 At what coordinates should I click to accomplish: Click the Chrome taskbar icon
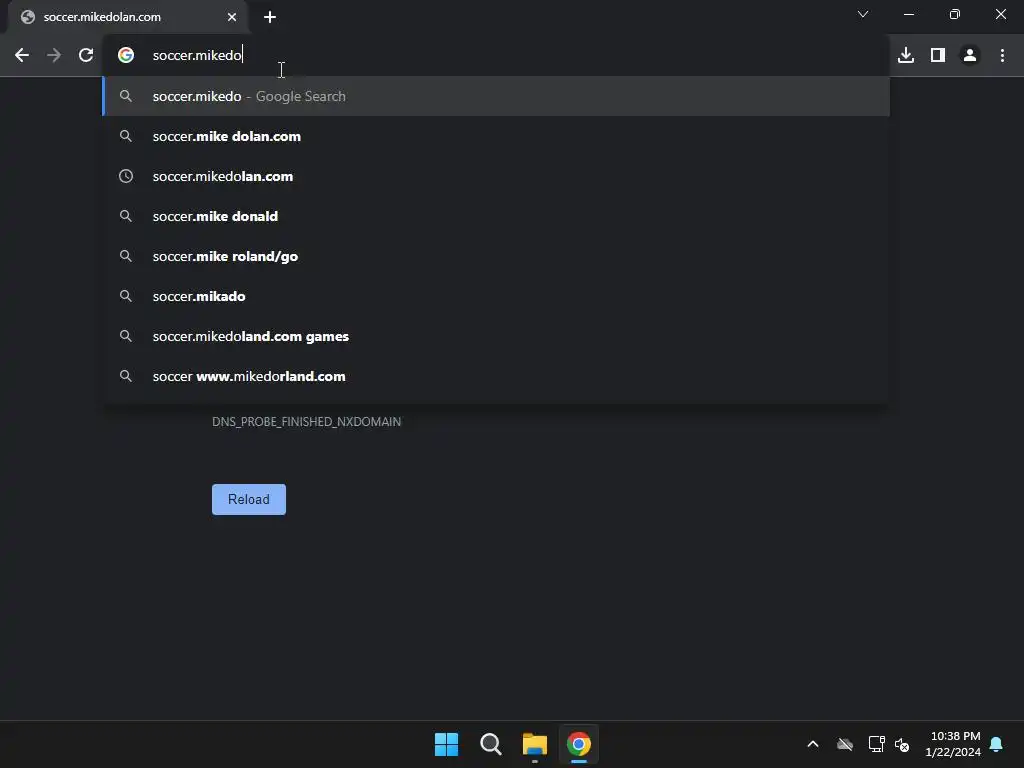(x=579, y=744)
